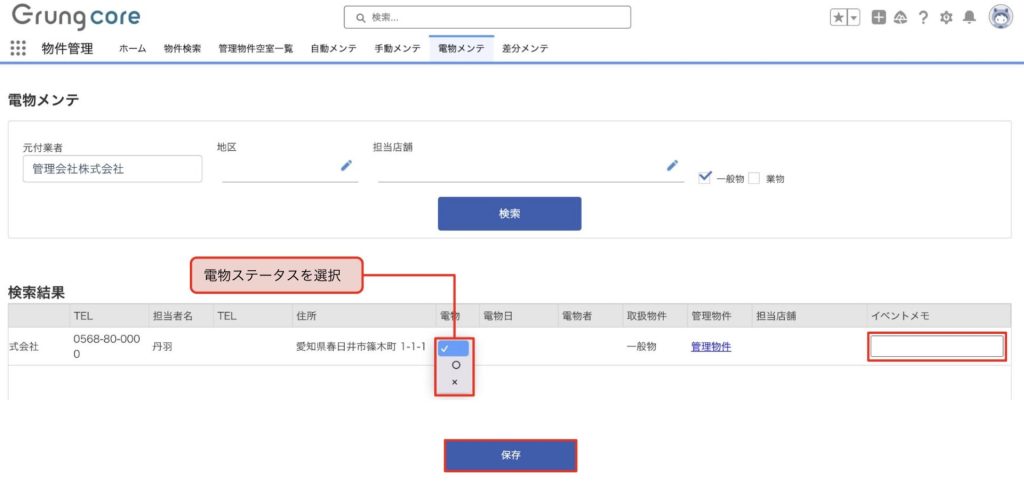Click the pencil edit icon for 地区

click(x=347, y=166)
